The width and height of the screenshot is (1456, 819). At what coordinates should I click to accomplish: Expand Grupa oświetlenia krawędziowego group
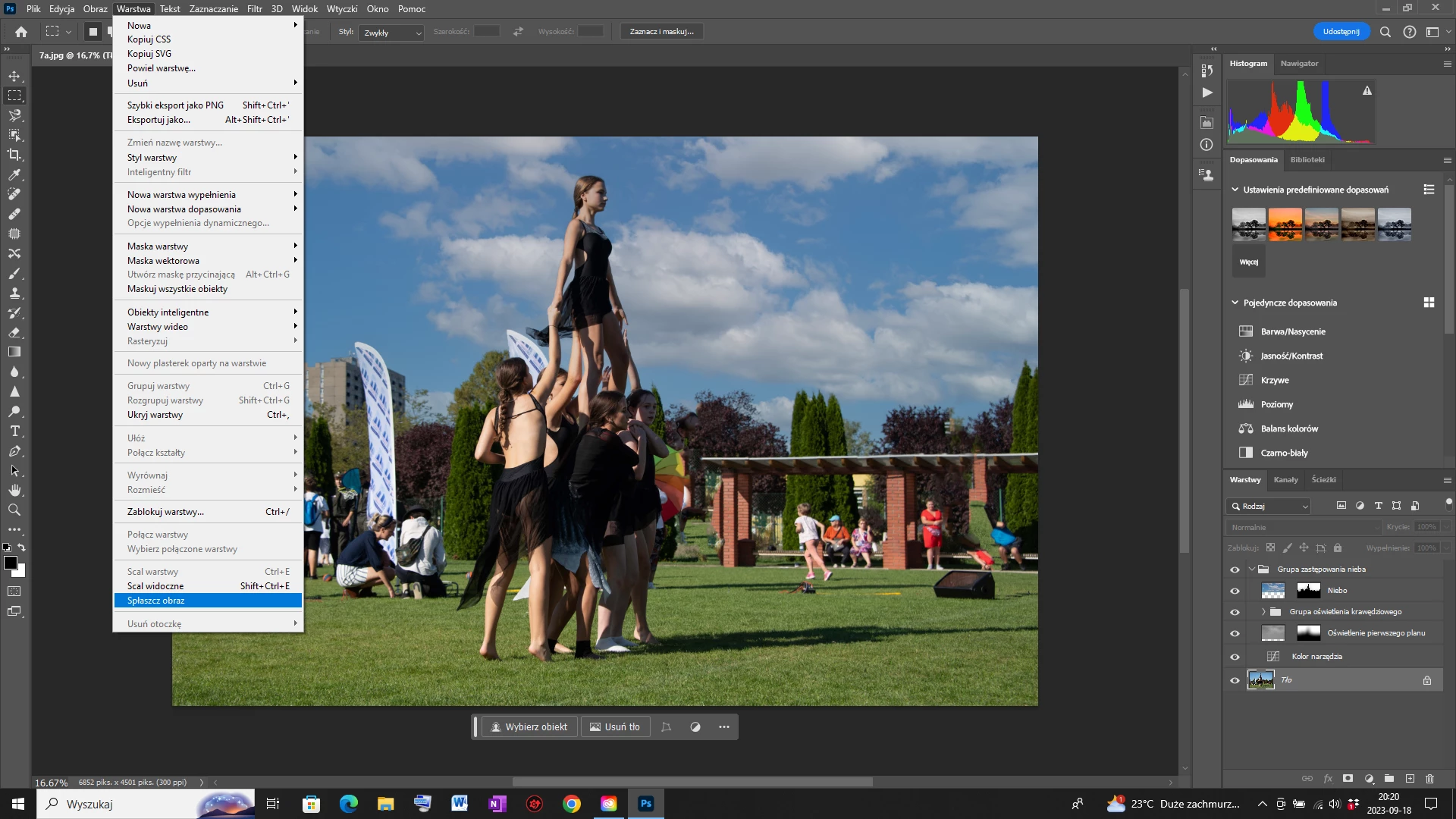click(1263, 612)
